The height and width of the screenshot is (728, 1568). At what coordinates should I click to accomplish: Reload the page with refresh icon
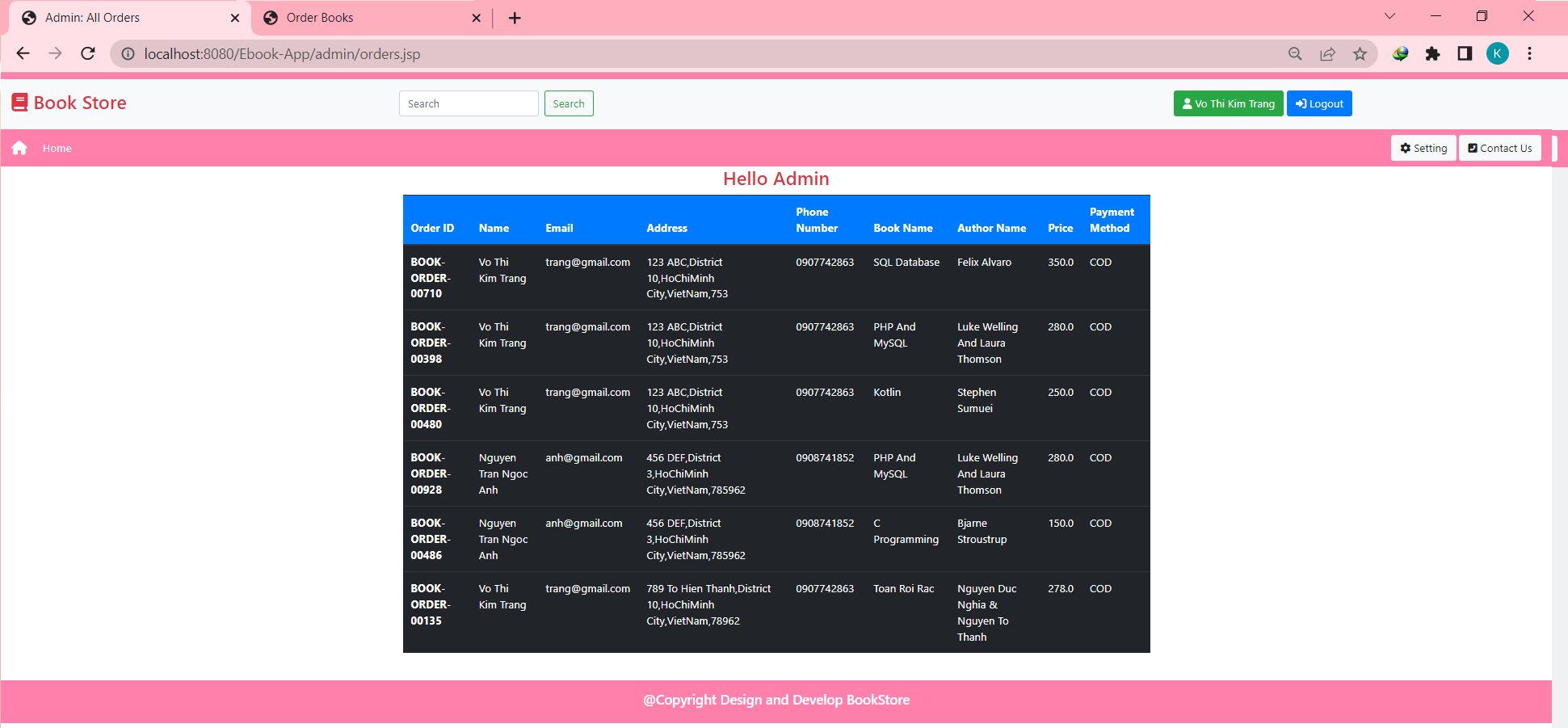88,53
